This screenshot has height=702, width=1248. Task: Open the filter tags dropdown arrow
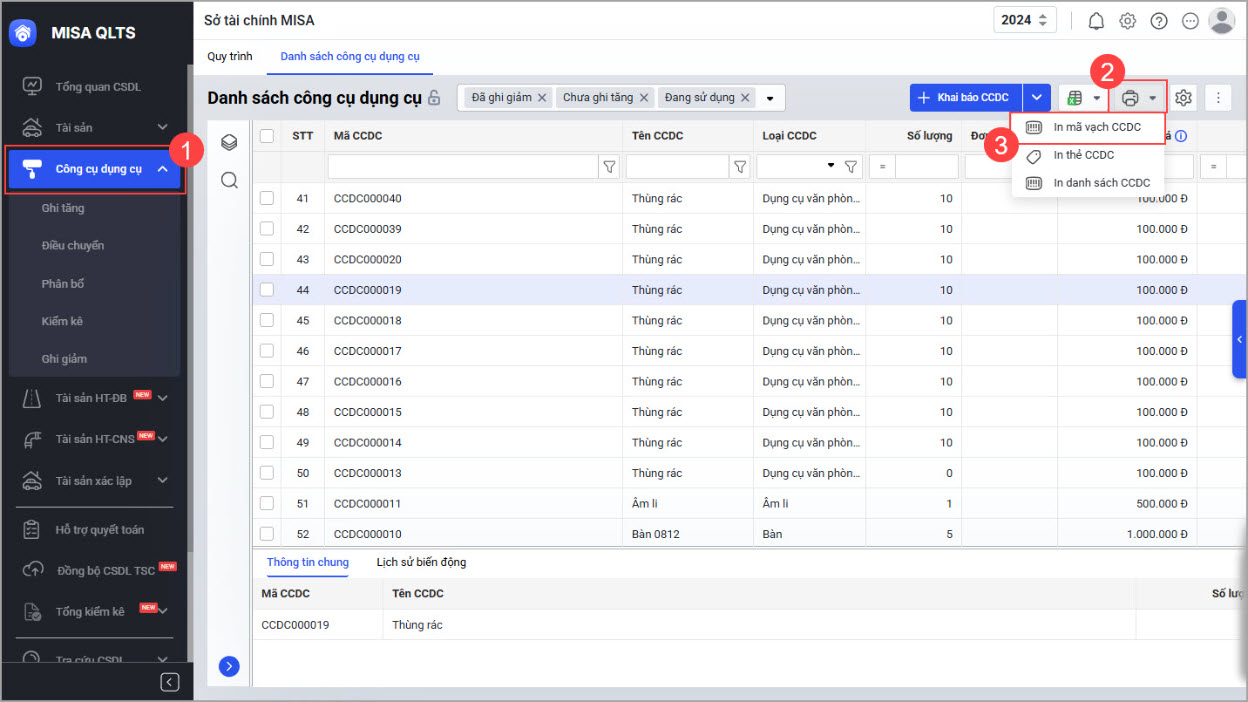770,98
